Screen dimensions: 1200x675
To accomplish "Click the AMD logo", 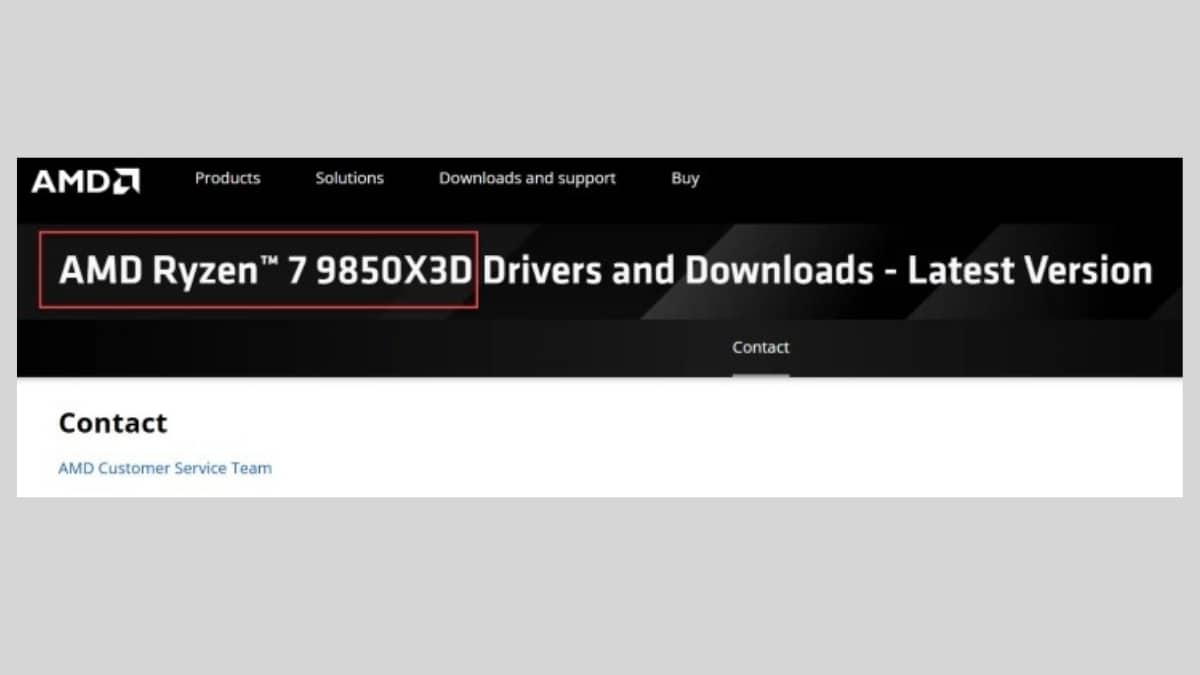I will 84,180.
